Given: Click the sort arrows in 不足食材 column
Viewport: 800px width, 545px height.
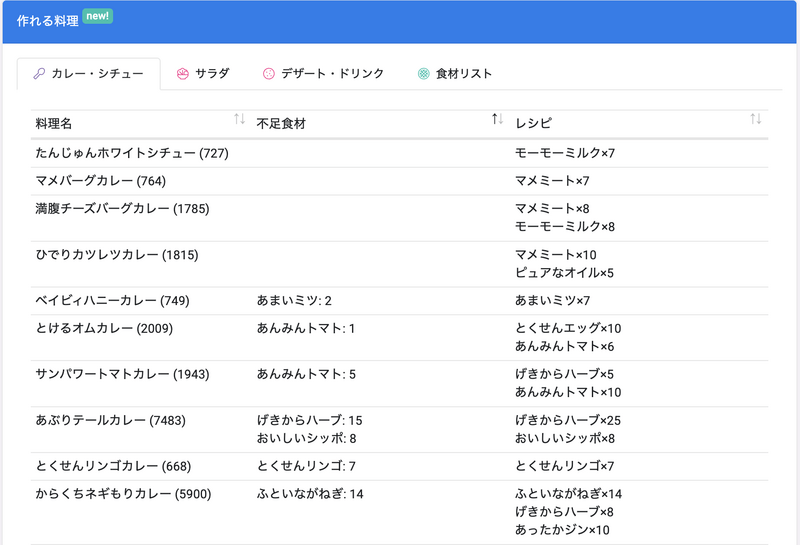Looking at the screenshot, I should (497, 120).
